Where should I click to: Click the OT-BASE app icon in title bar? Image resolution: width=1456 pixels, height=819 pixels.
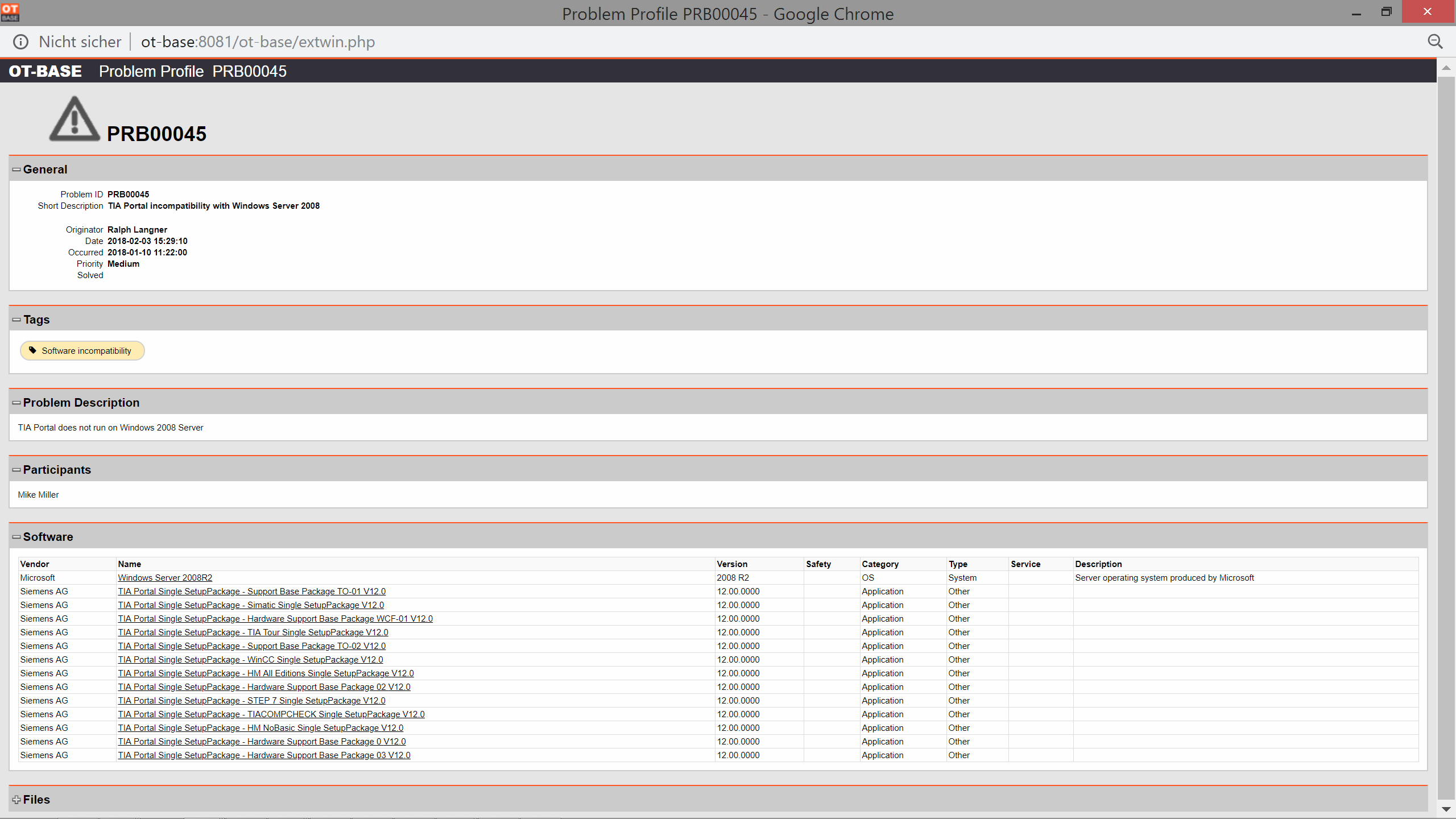[10, 12]
